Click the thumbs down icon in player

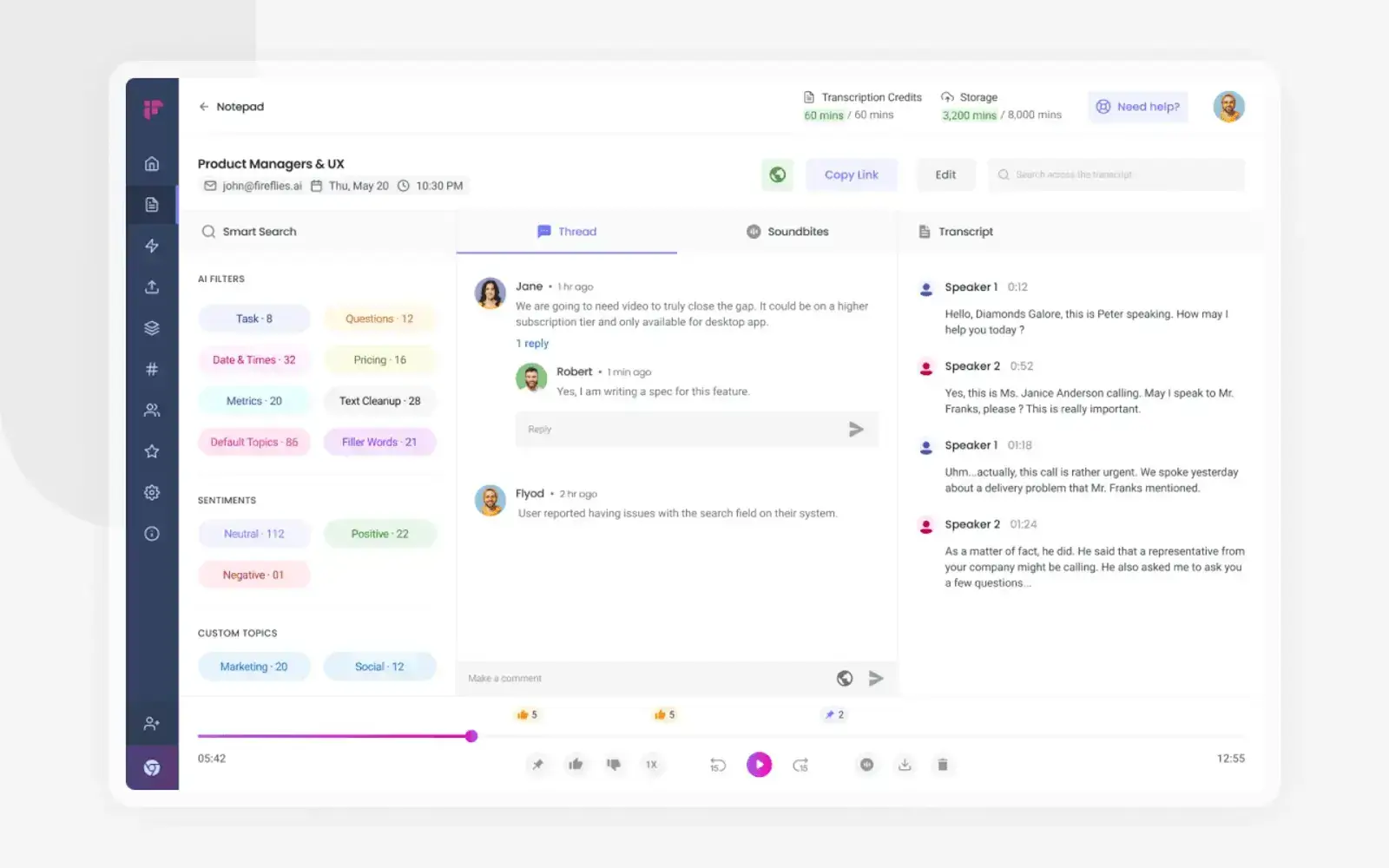[614, 765]
